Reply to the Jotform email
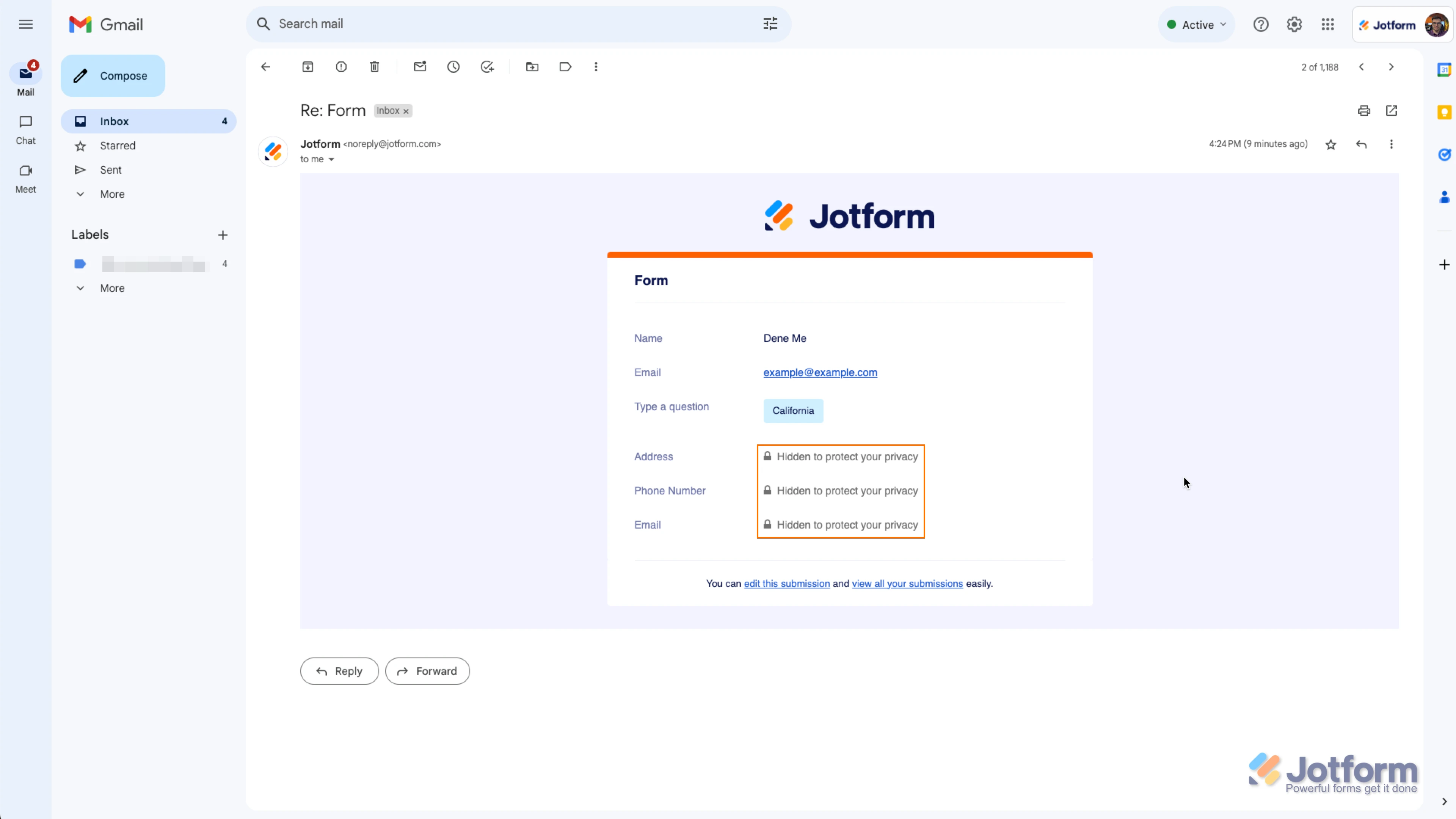Screen dimensions: 1456x819 [339, 671]
